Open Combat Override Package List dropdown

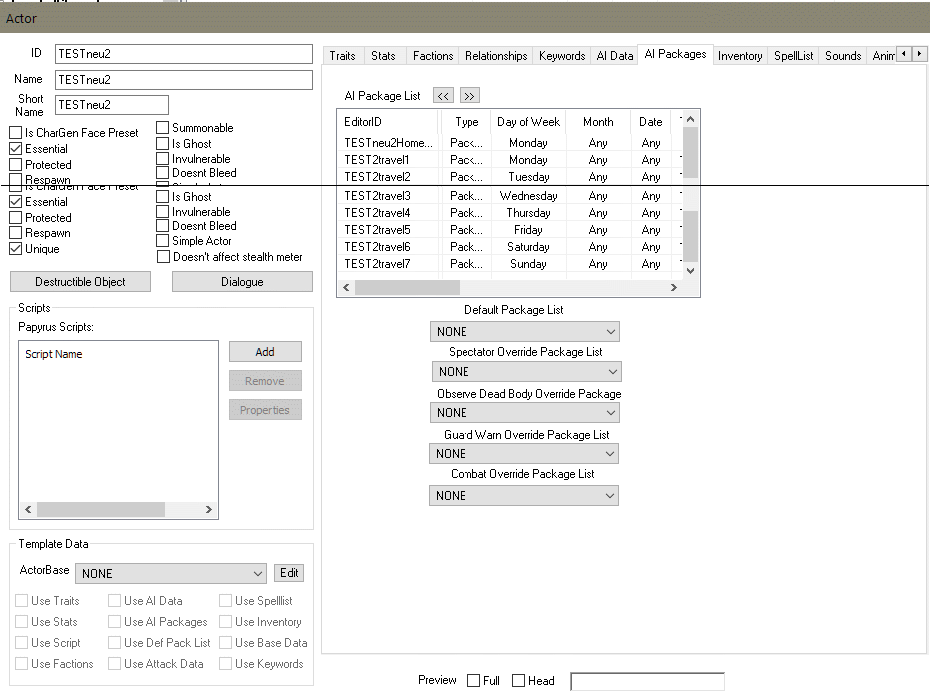click(x=524, y=495)
